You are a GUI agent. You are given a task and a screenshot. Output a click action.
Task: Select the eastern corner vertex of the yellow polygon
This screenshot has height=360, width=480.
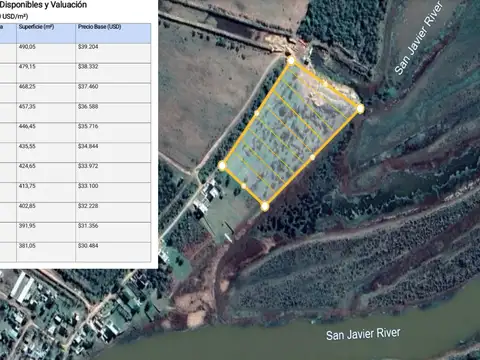360,109
